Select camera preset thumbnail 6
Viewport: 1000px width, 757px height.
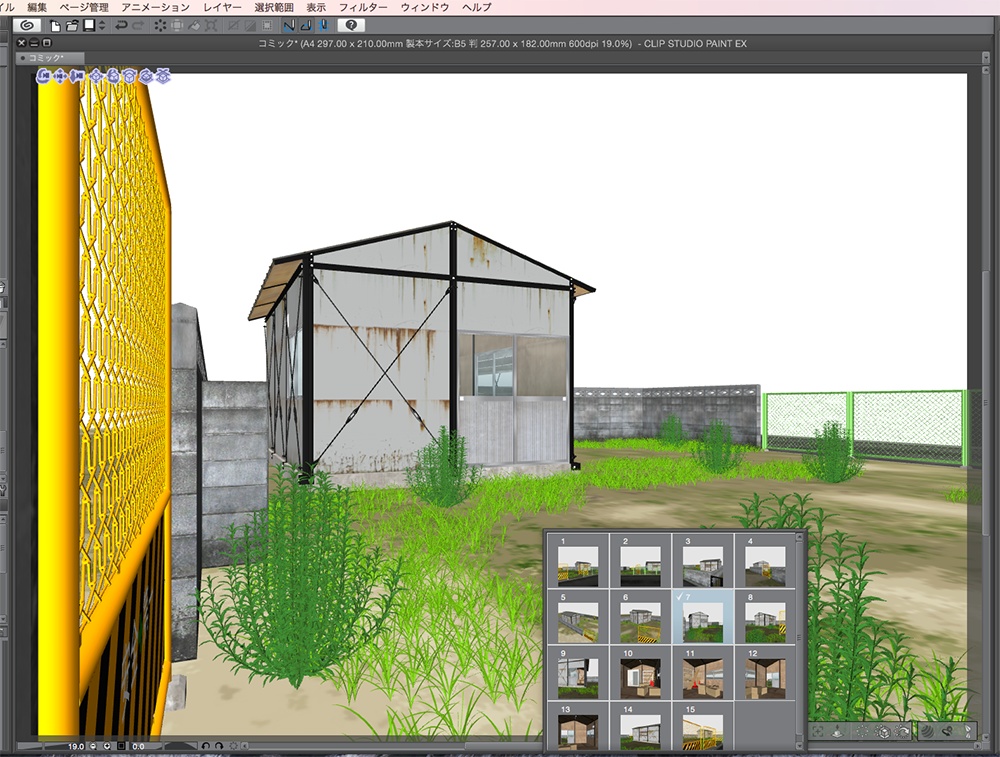pos(640,617)
